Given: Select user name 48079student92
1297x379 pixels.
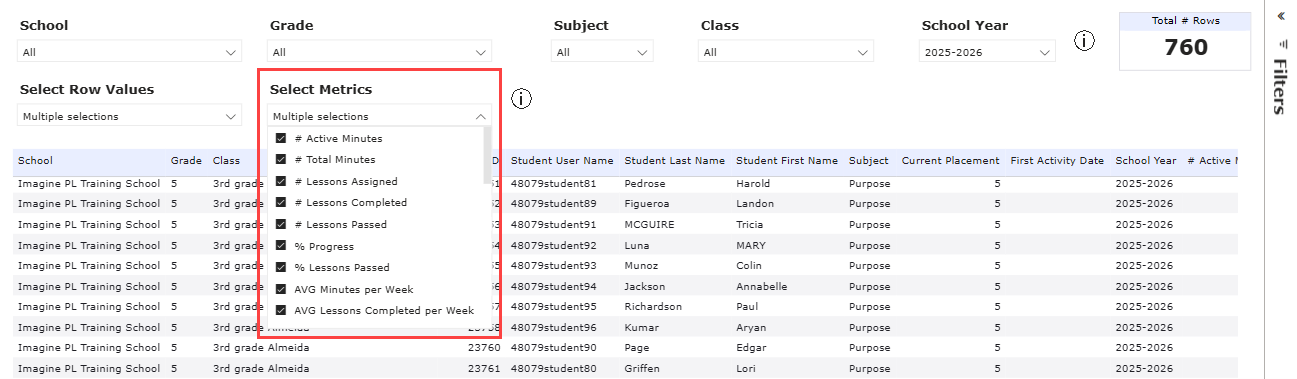Looking at the screenshot, I should [553, 245].
